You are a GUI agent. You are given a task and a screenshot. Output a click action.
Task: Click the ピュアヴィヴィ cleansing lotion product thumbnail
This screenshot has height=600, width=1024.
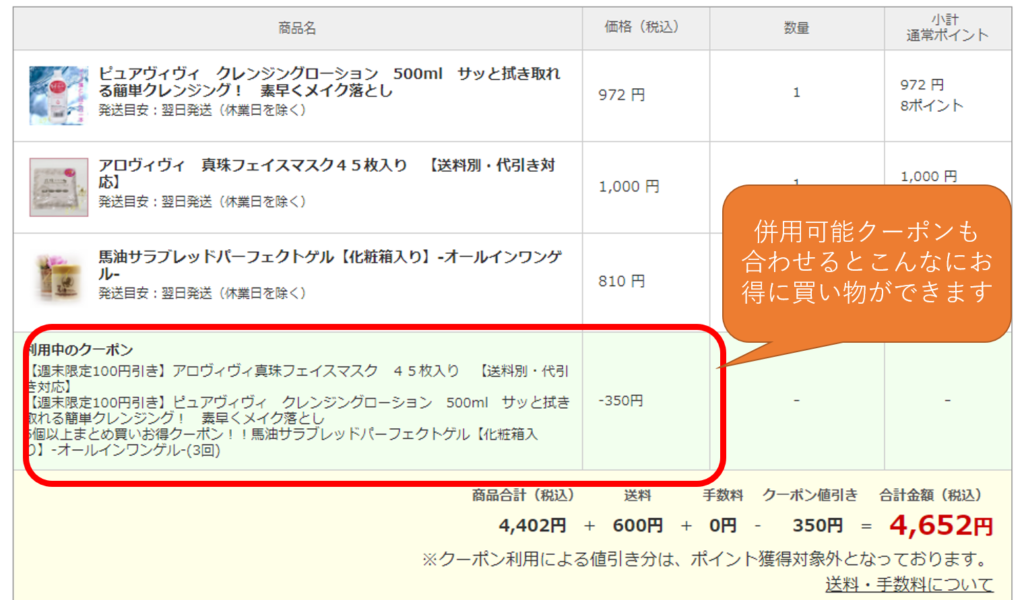click(x=59, y=95)
